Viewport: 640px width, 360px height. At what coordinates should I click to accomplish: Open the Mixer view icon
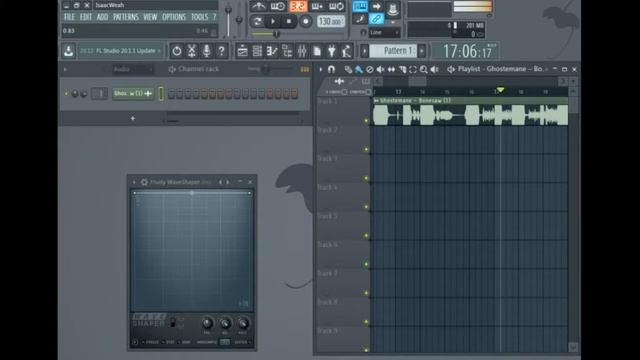(x=302, y=51)
